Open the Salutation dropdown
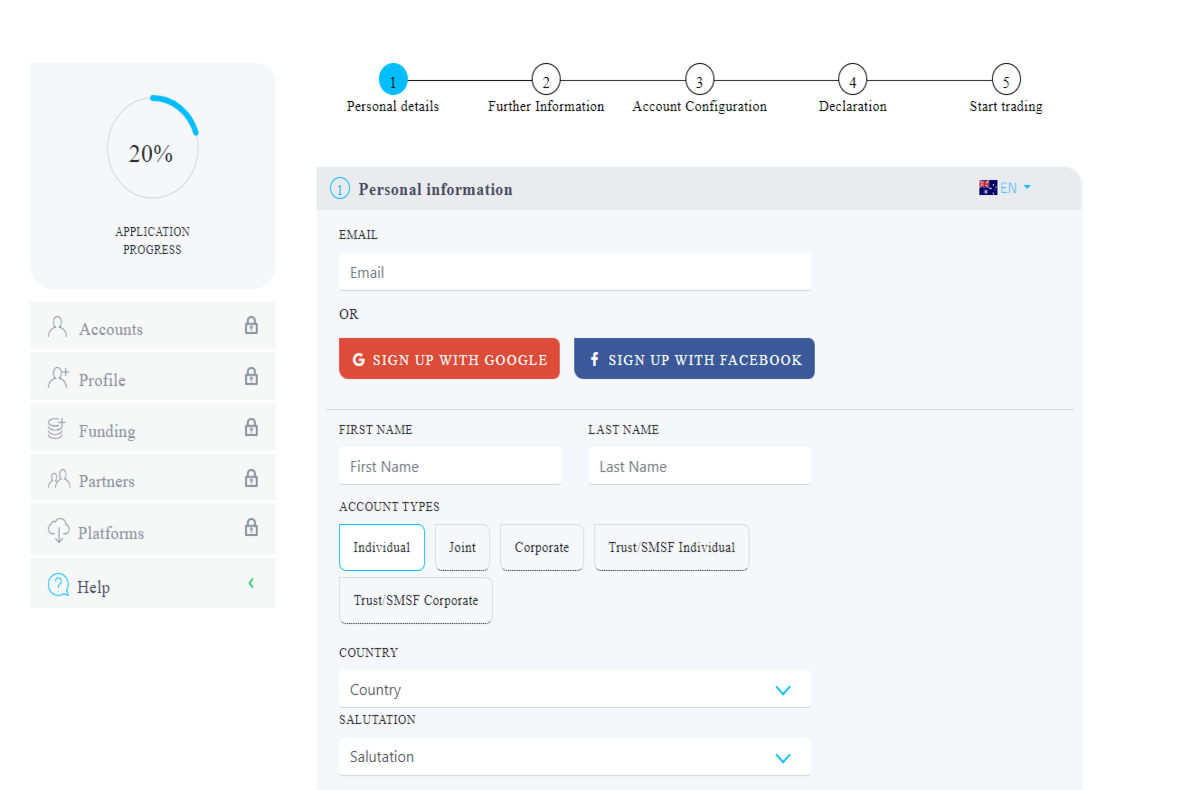Screen dimensions: 1200x790 [575, 757]
